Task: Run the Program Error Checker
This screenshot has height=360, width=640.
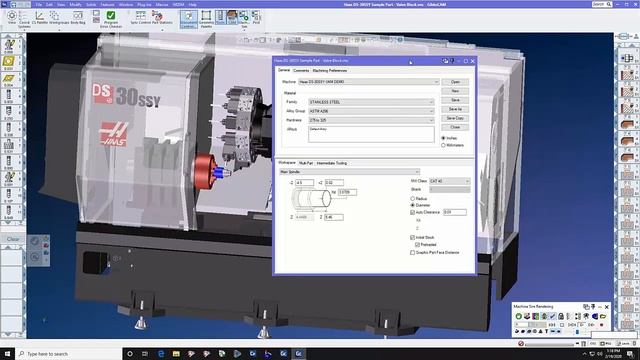Action: tap(111, 19)
